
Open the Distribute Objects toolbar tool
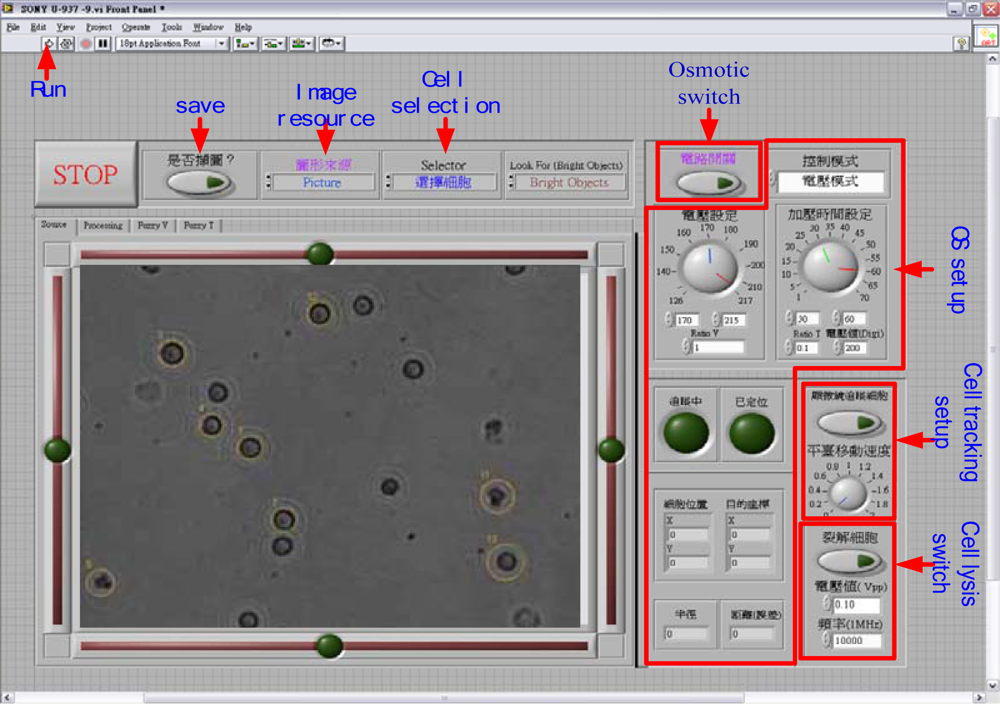click(x=273, y=44)
